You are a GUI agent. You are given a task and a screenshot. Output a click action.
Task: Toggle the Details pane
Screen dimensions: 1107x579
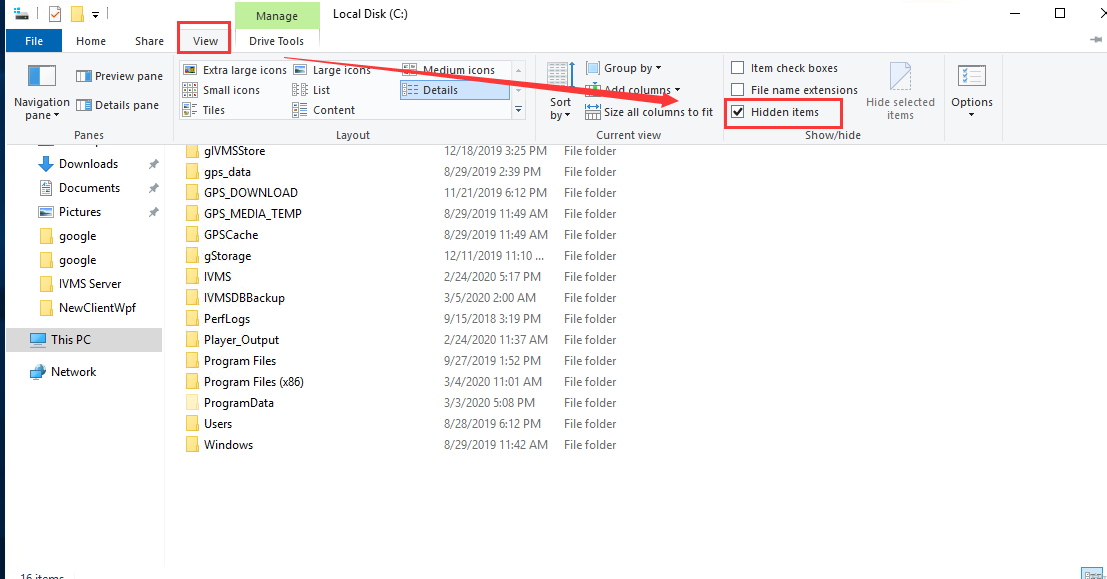point(117,105)
